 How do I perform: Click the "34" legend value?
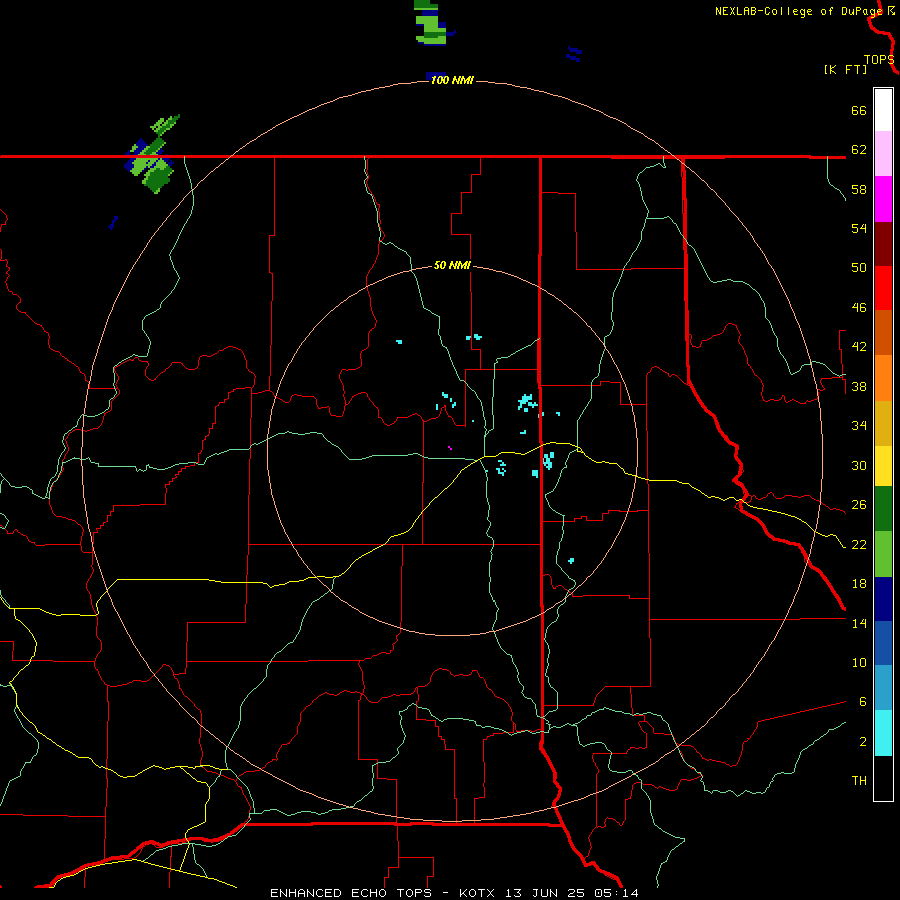pyautogui.click(x=859, y=426)
